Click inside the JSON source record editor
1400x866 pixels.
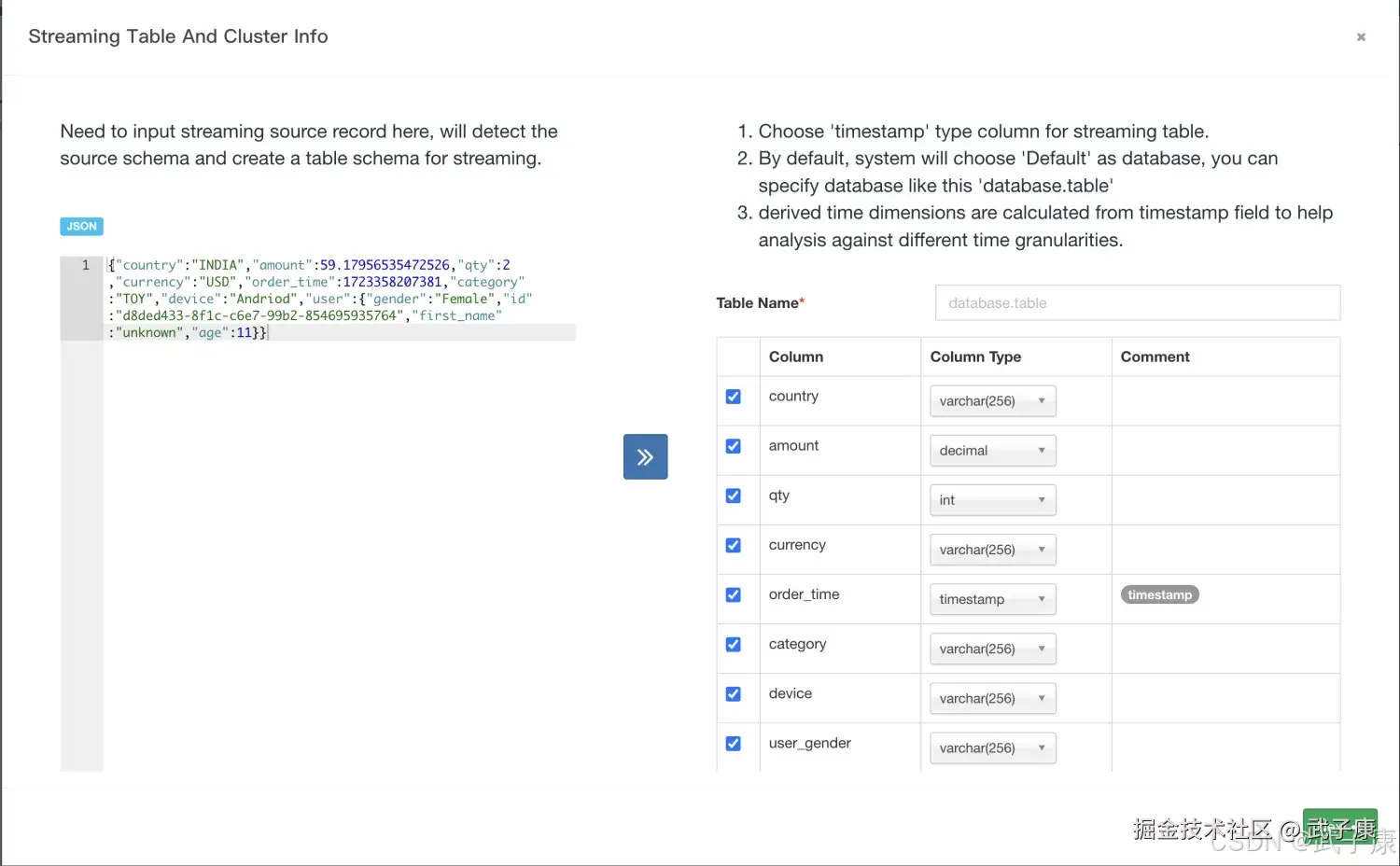(338, 513)
